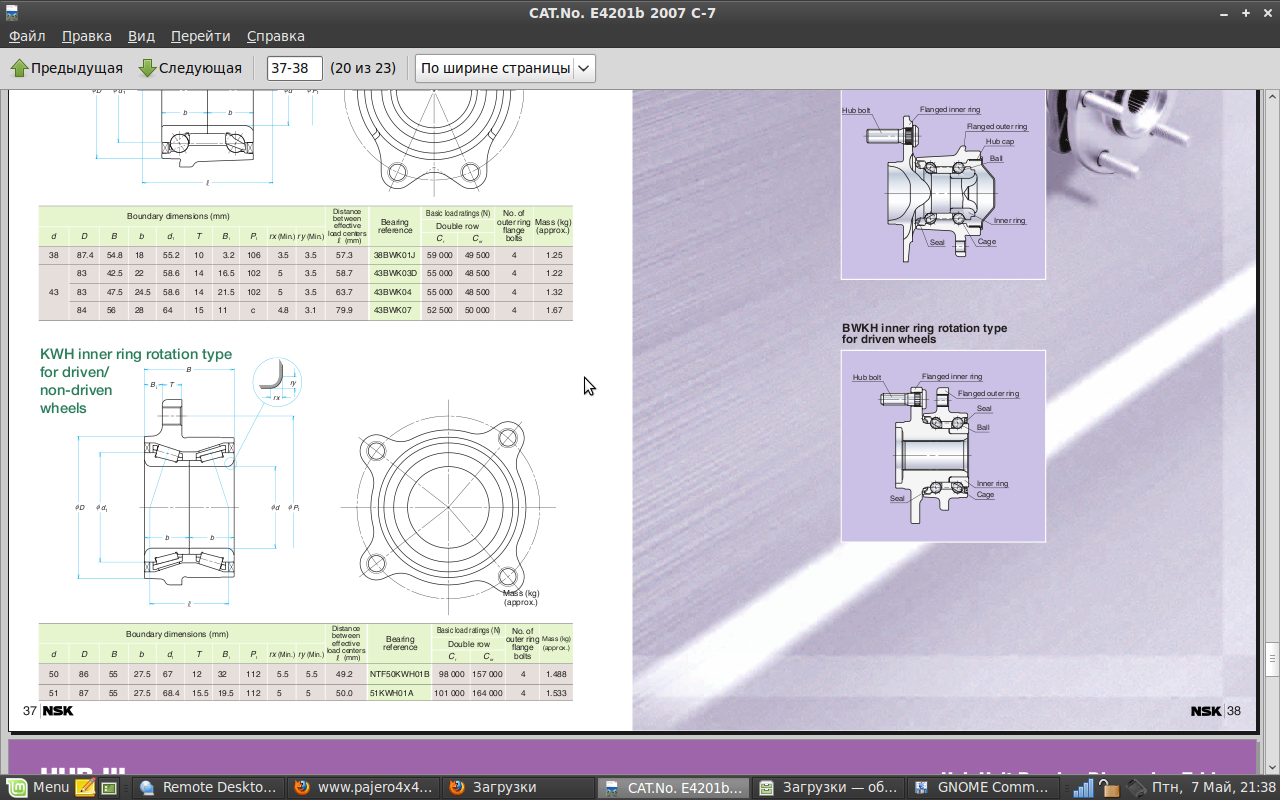Click the page number field showing 37-38
Screen dimensions: 1280x800
[x=294, y=68]
